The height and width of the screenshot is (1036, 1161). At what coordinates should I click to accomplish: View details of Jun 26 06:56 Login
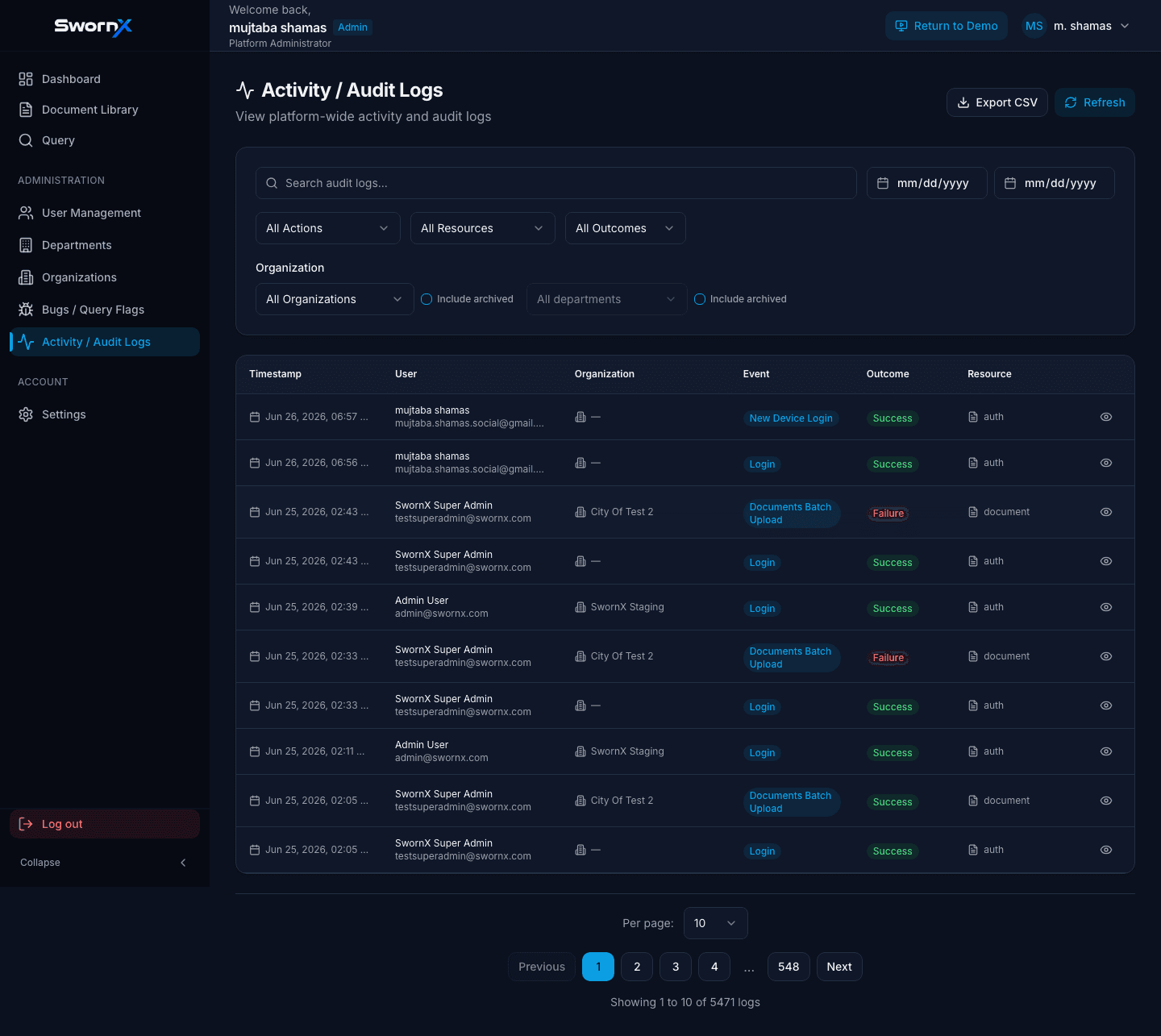click(1106, 463)
